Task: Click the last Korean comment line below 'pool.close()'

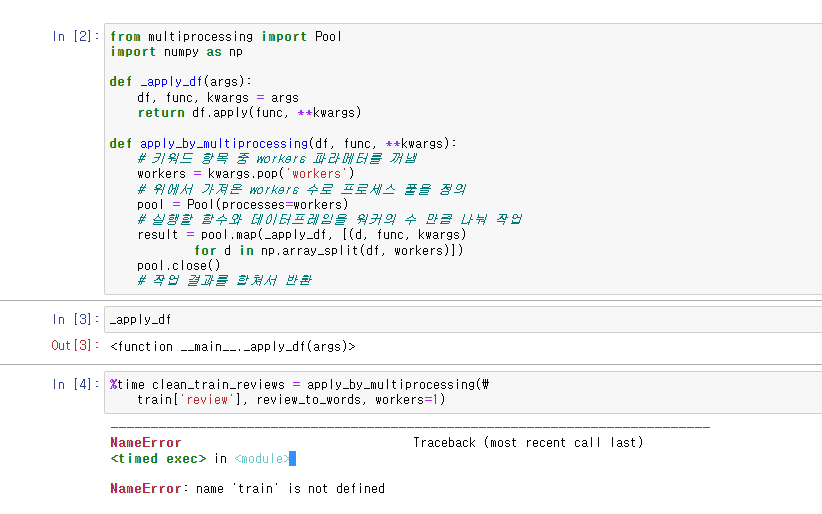Action: point(224,281)
